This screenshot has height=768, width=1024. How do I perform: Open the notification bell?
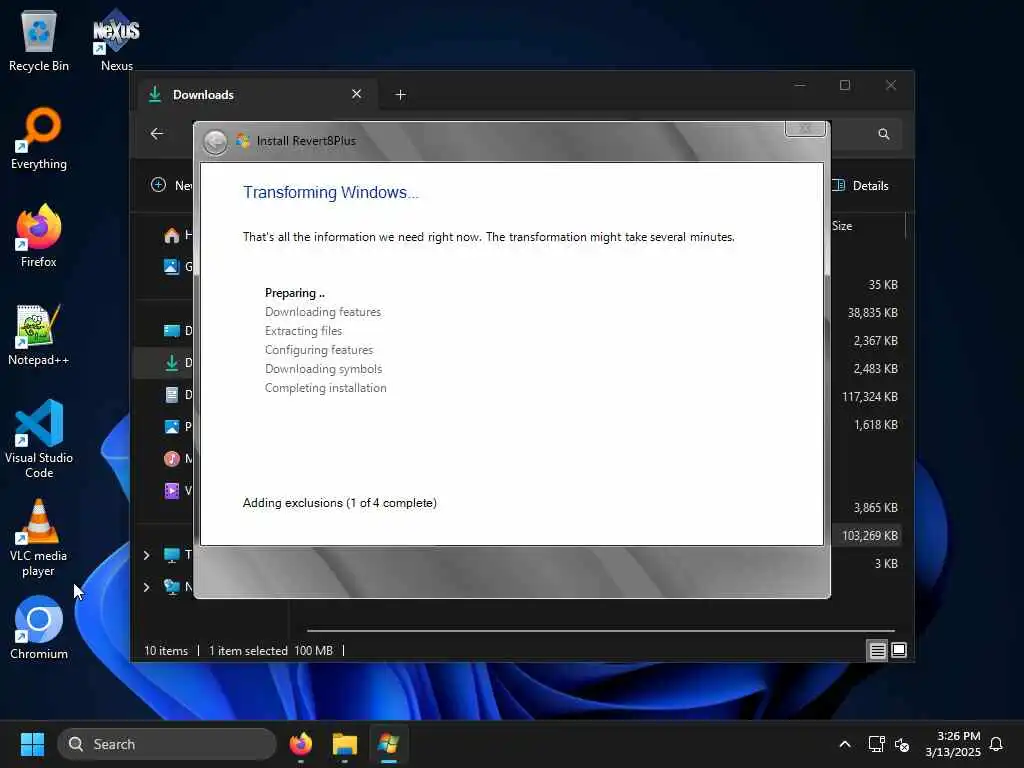(x=996, y=744)
